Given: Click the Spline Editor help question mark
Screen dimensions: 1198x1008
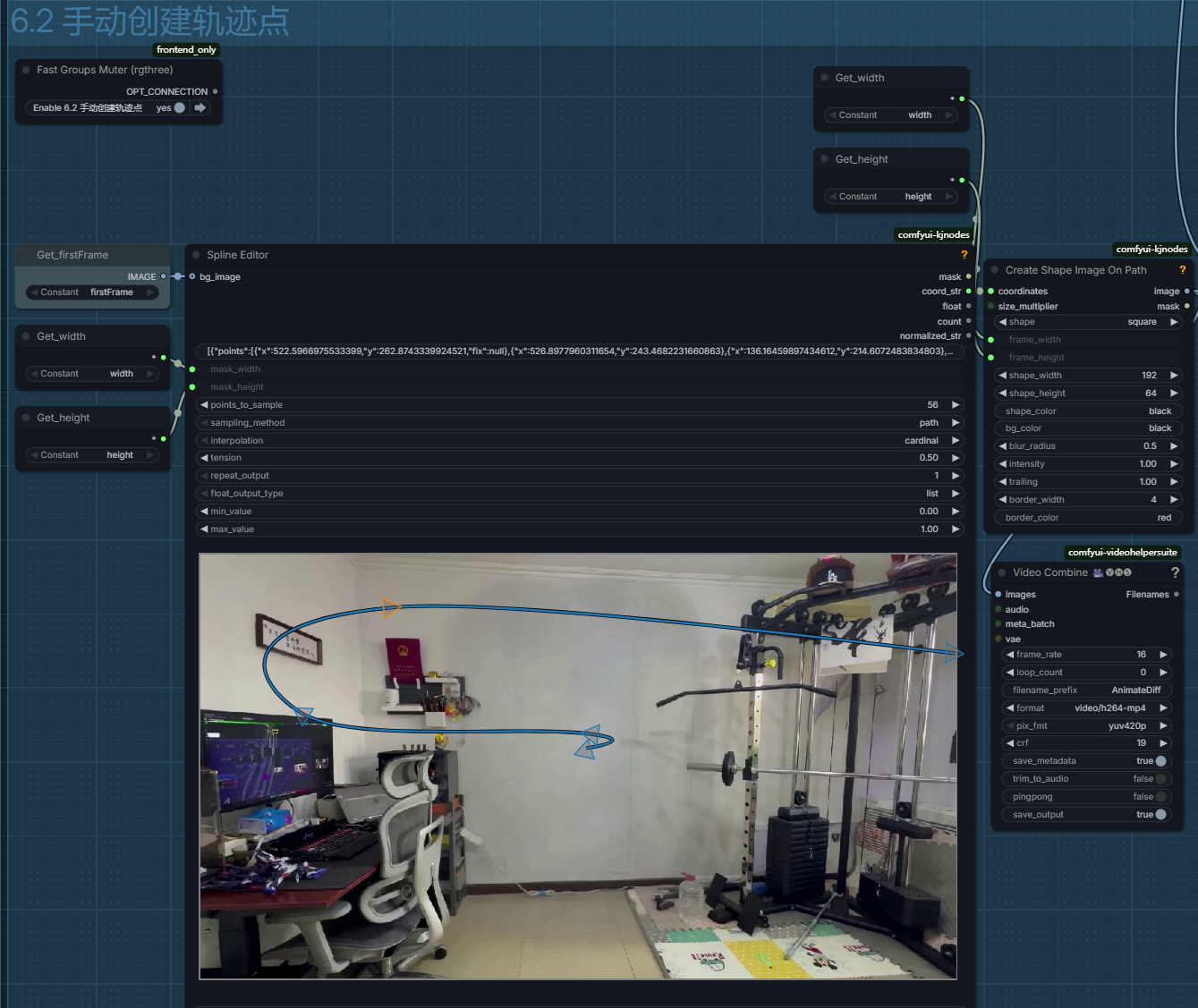Looking at the screenshot, I should click(x=964, y=255).
